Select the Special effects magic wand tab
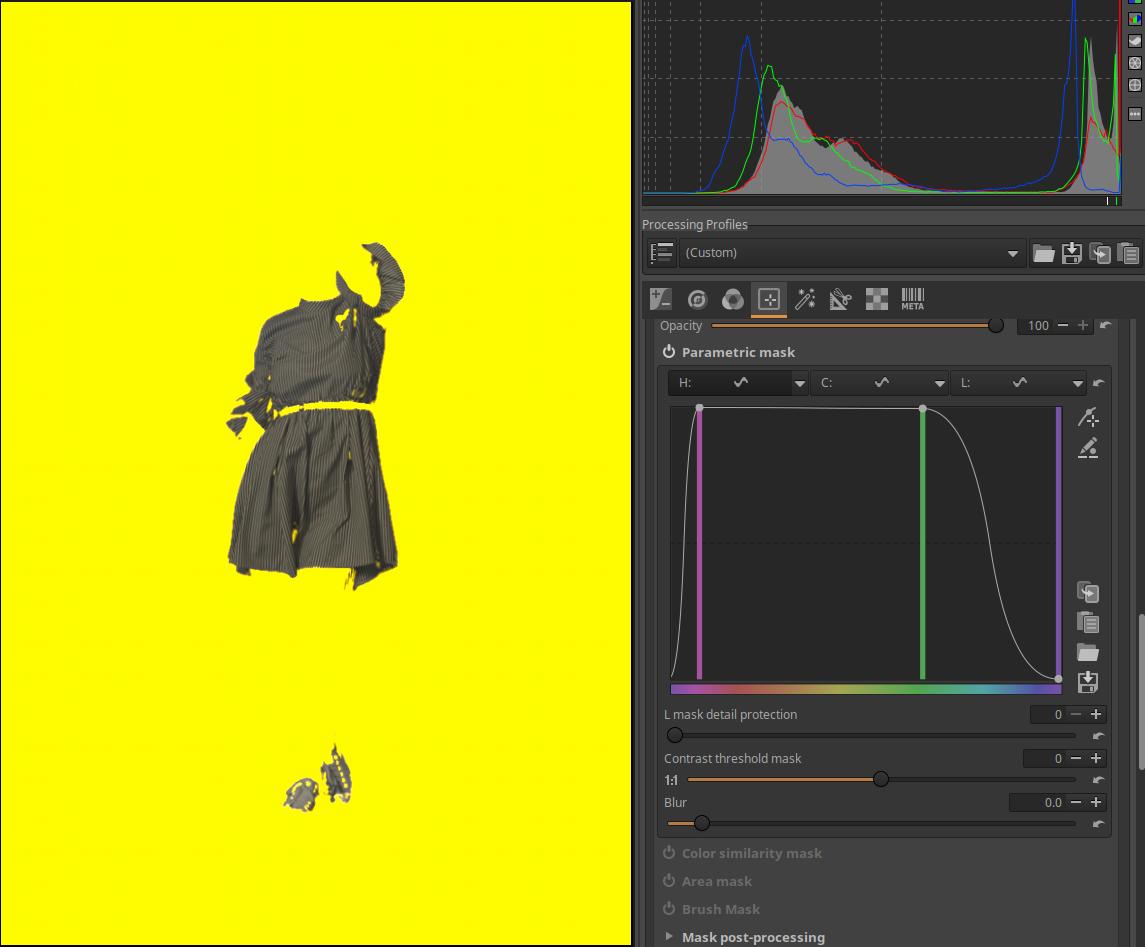Viewport: 1145px width, 947px height. coord(804,299)
